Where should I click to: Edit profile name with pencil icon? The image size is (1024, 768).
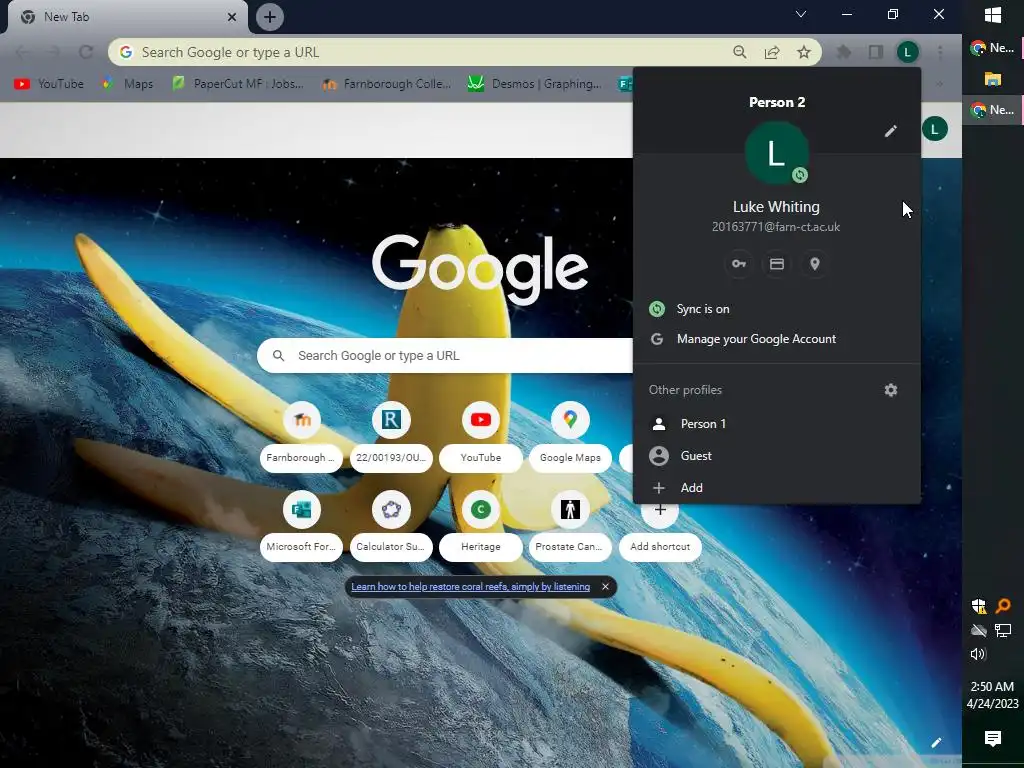890,131
